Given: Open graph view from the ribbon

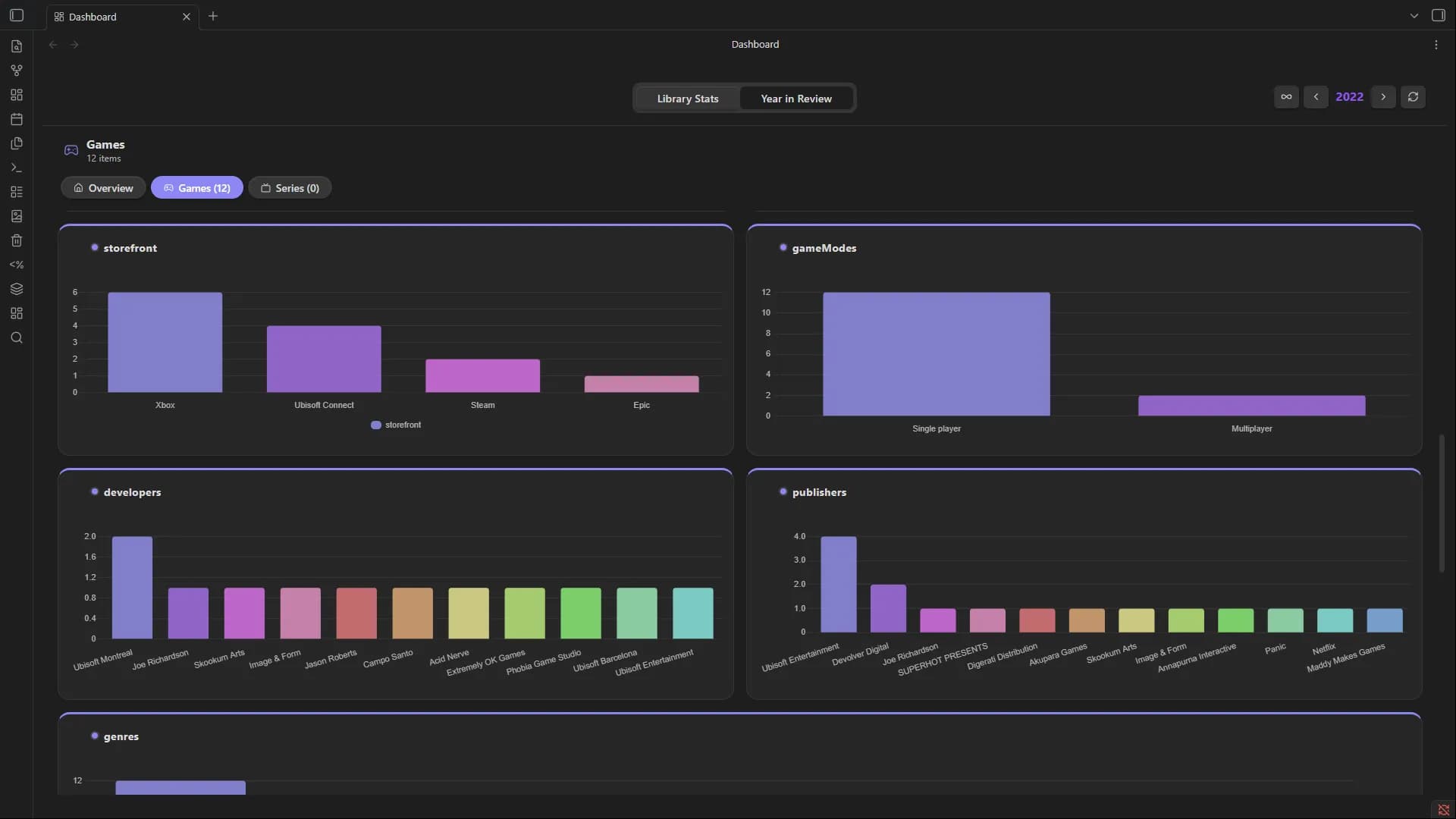Looking at the screenshot, I should (17, 71).
